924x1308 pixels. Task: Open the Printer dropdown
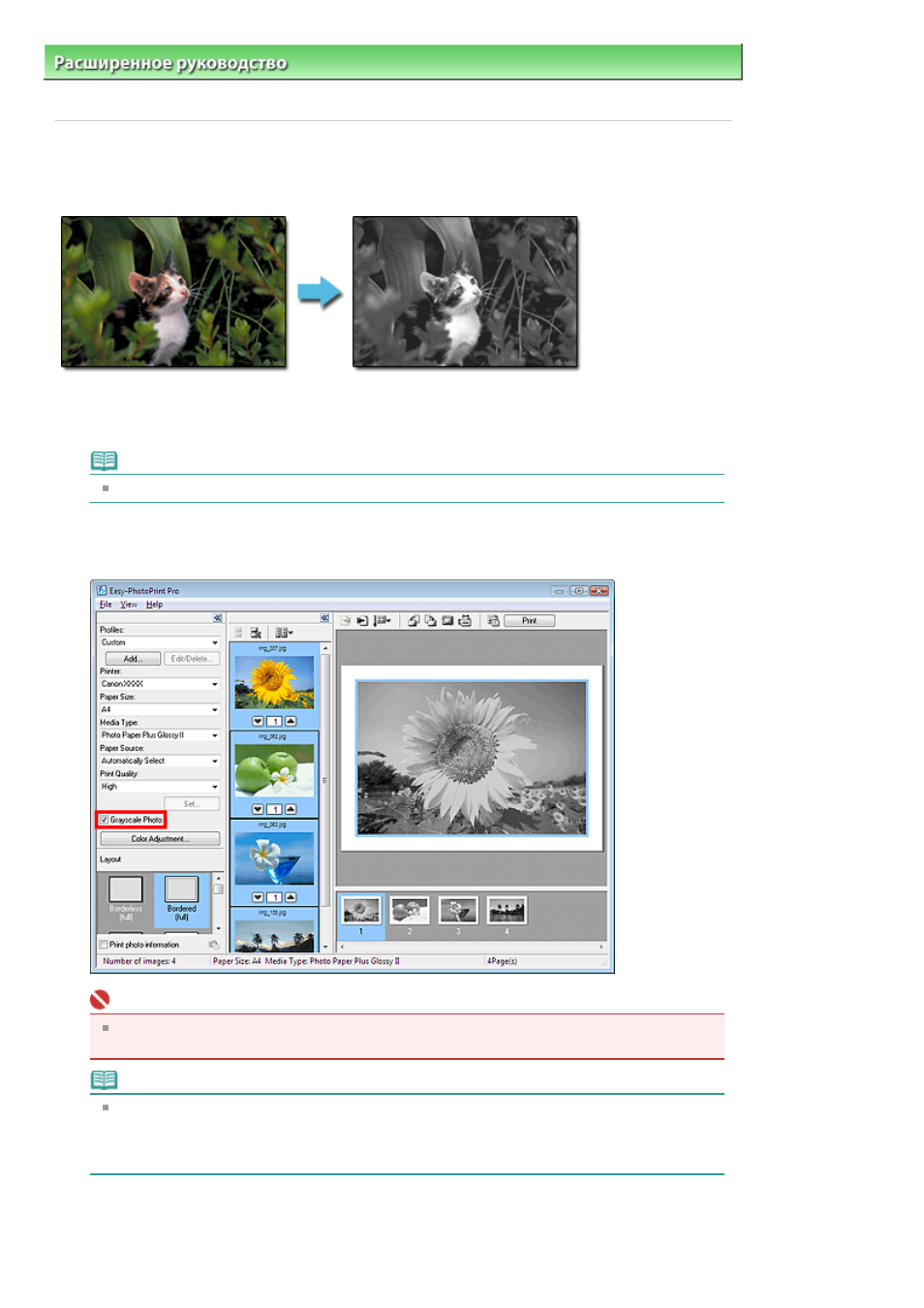coord(160,684)
